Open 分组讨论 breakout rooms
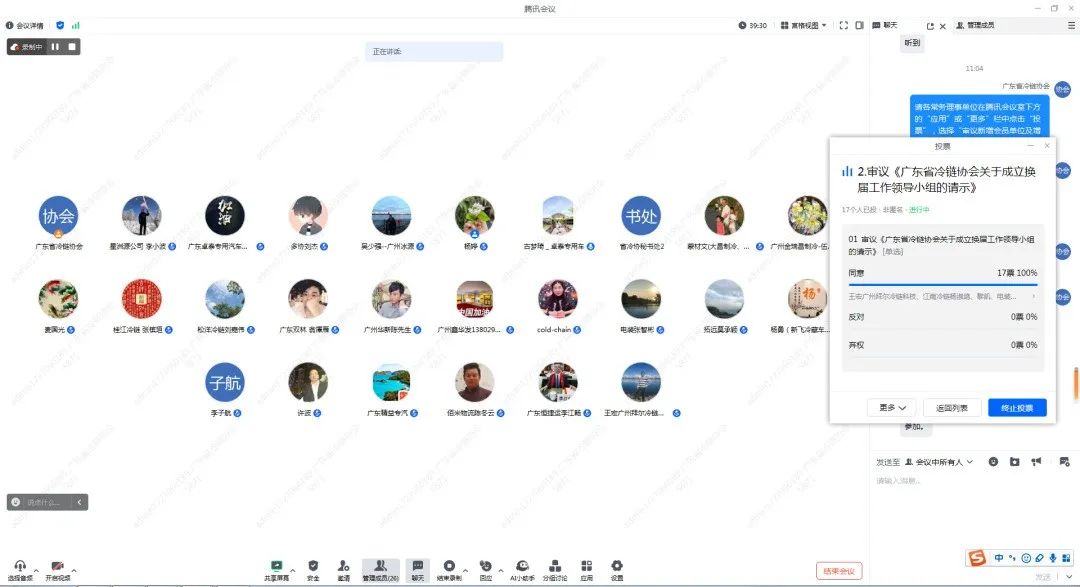 pos(554,570)
